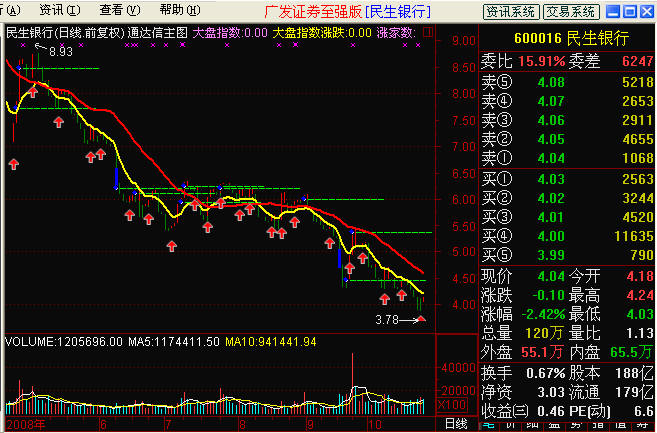This screenshot has width=657, height=433.
Task: Select the 买① 4.03 bid row
Action: 567,179
